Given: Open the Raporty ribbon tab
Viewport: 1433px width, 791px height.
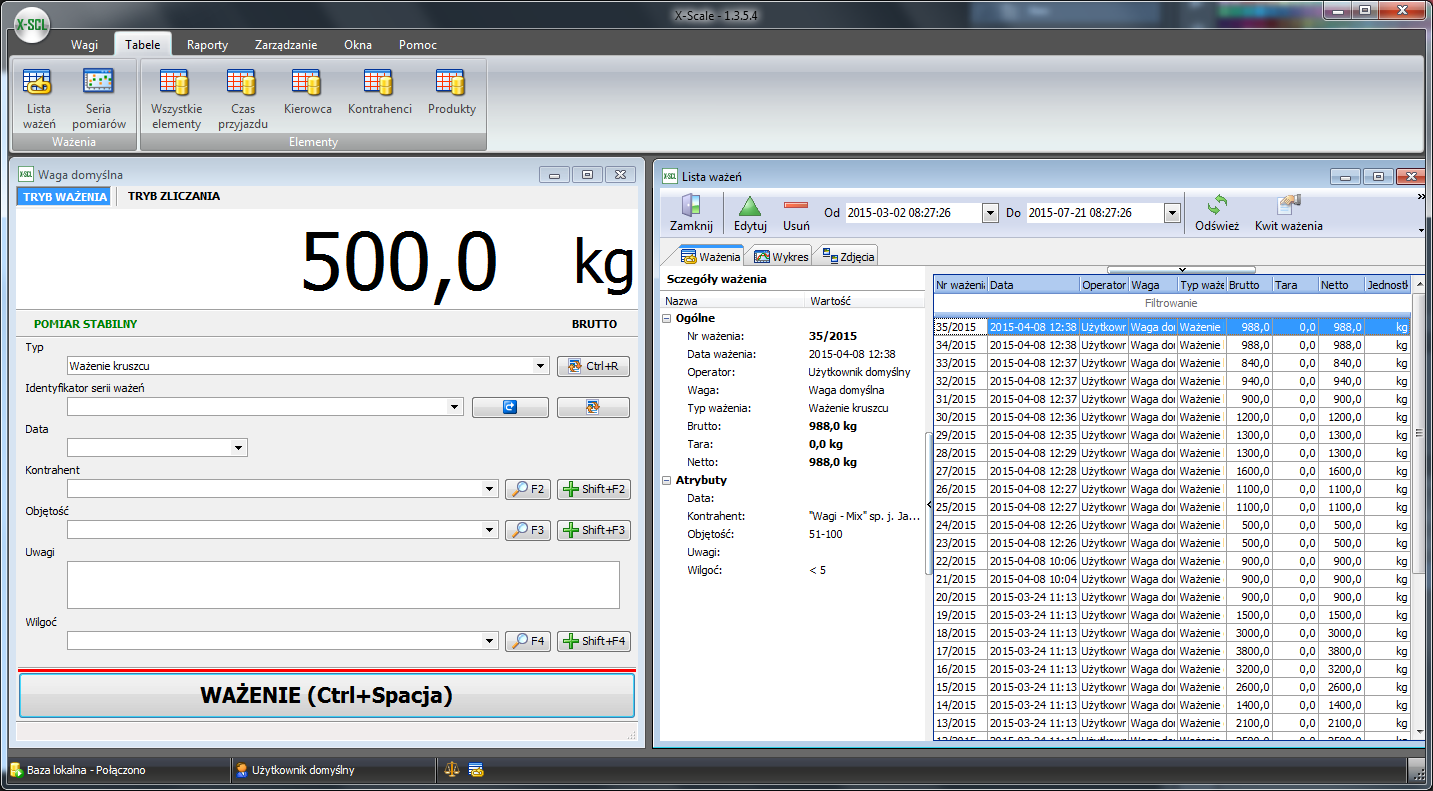Looking at the screenshot, I should 207,45.
